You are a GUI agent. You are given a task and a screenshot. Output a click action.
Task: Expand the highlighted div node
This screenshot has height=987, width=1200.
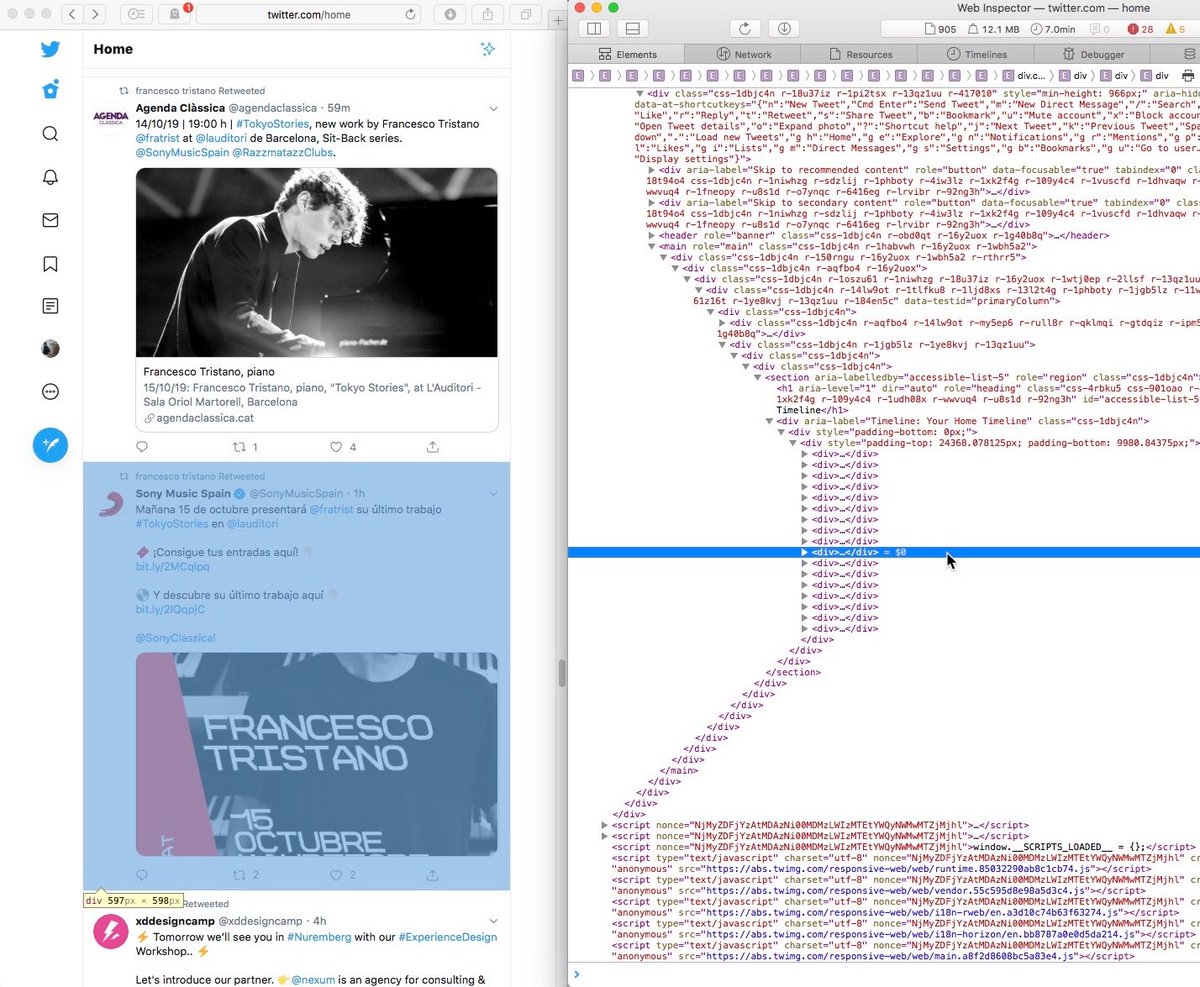804,552
